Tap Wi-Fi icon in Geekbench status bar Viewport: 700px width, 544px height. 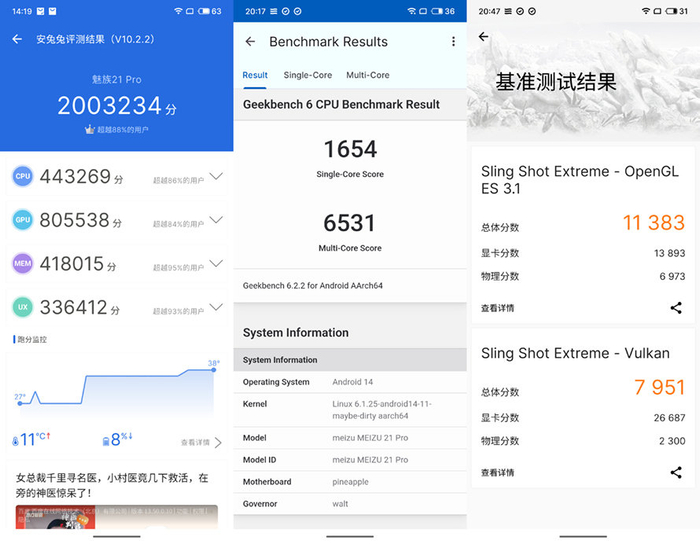coord(412,11)
